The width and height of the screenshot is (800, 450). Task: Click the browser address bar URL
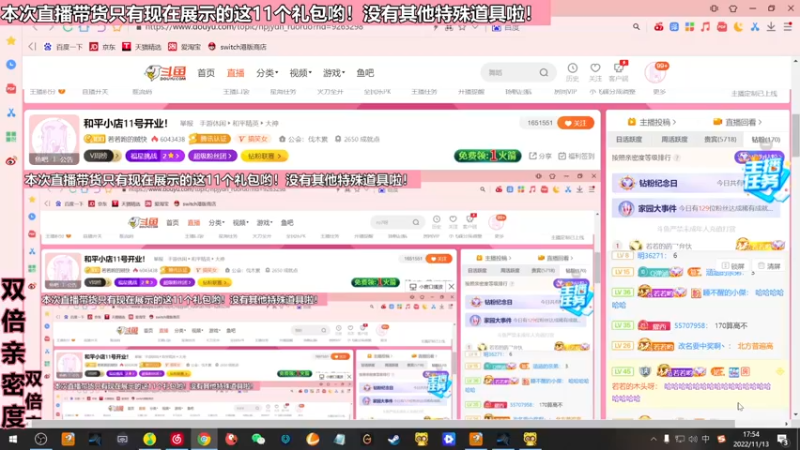[x=254, y=27]
